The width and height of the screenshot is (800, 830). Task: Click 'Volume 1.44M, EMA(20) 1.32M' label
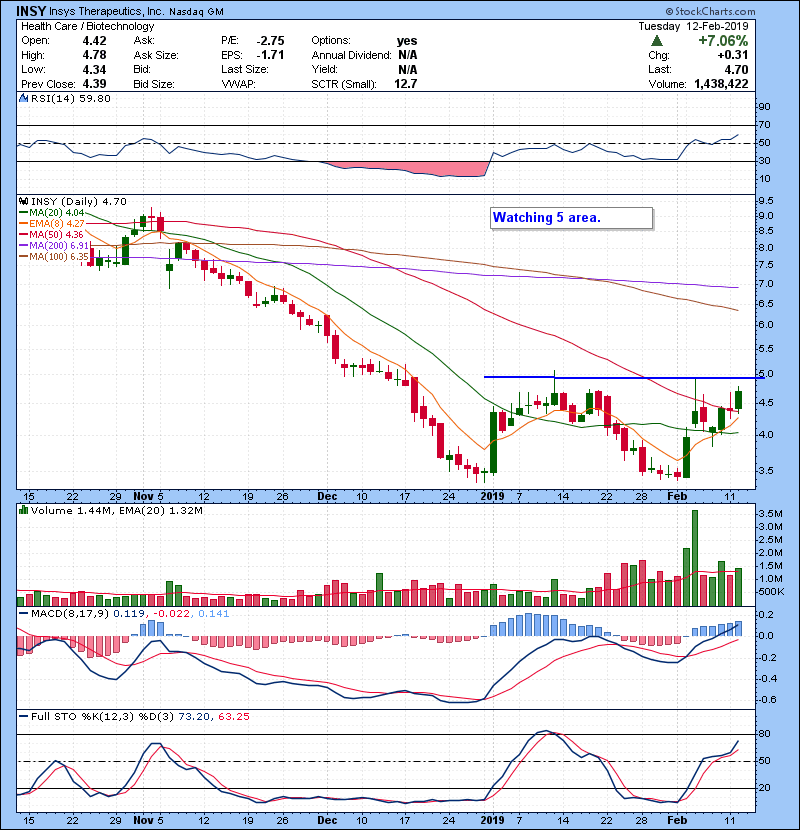116,510
